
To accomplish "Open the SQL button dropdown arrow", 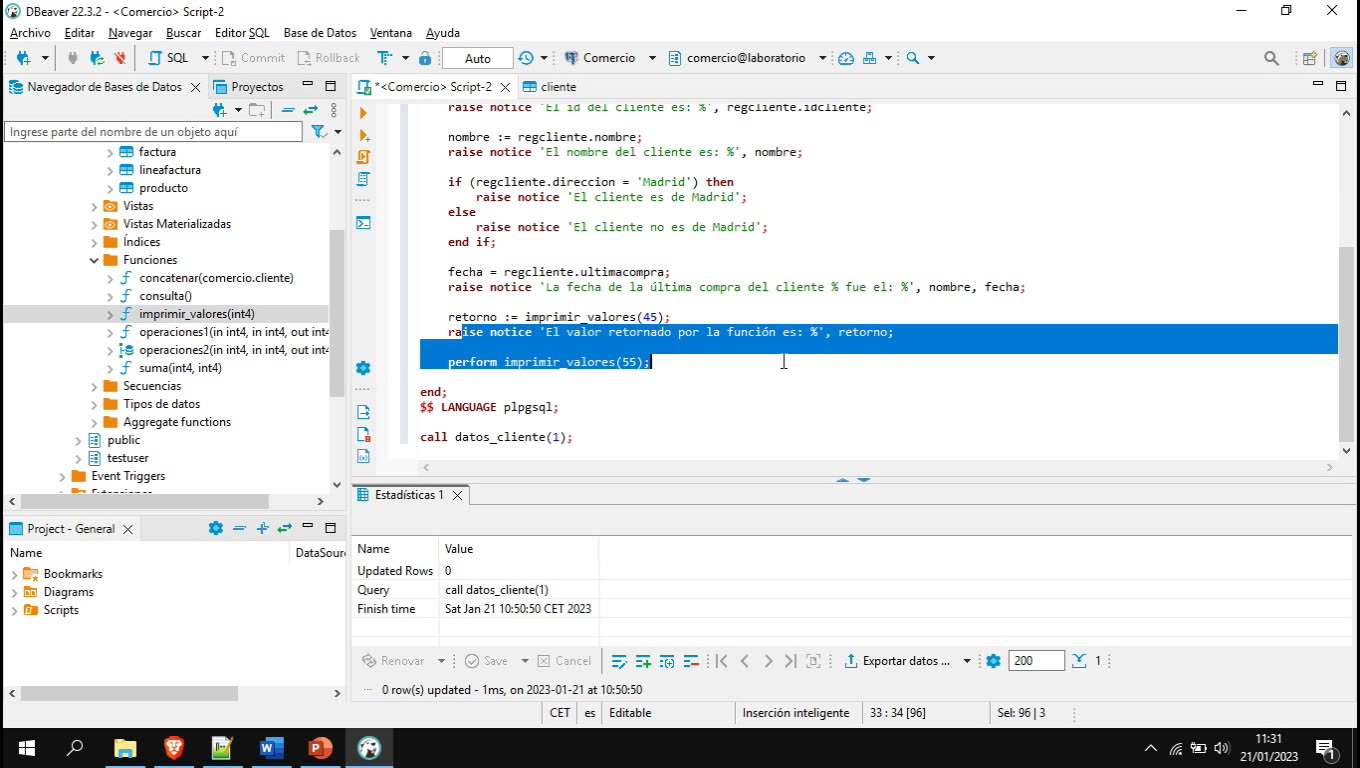I will [205, 58].
